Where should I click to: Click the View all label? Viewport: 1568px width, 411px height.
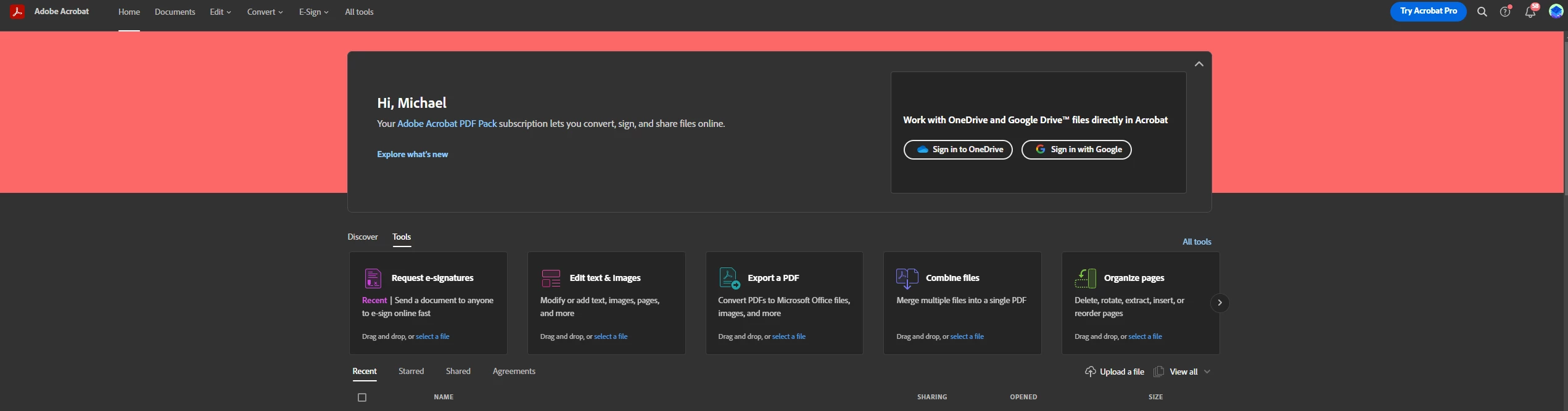tap(1184, 372)
